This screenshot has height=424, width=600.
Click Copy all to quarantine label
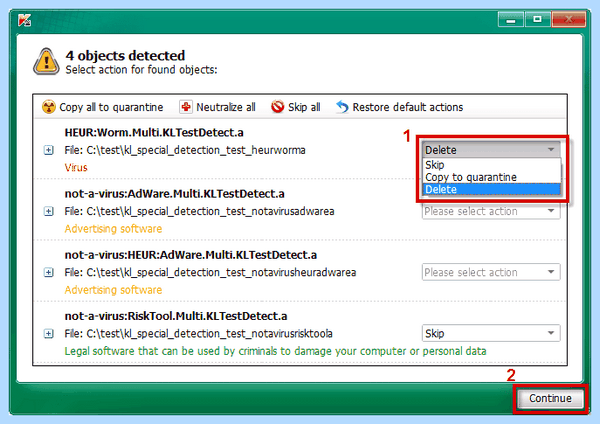click(111, 108)
